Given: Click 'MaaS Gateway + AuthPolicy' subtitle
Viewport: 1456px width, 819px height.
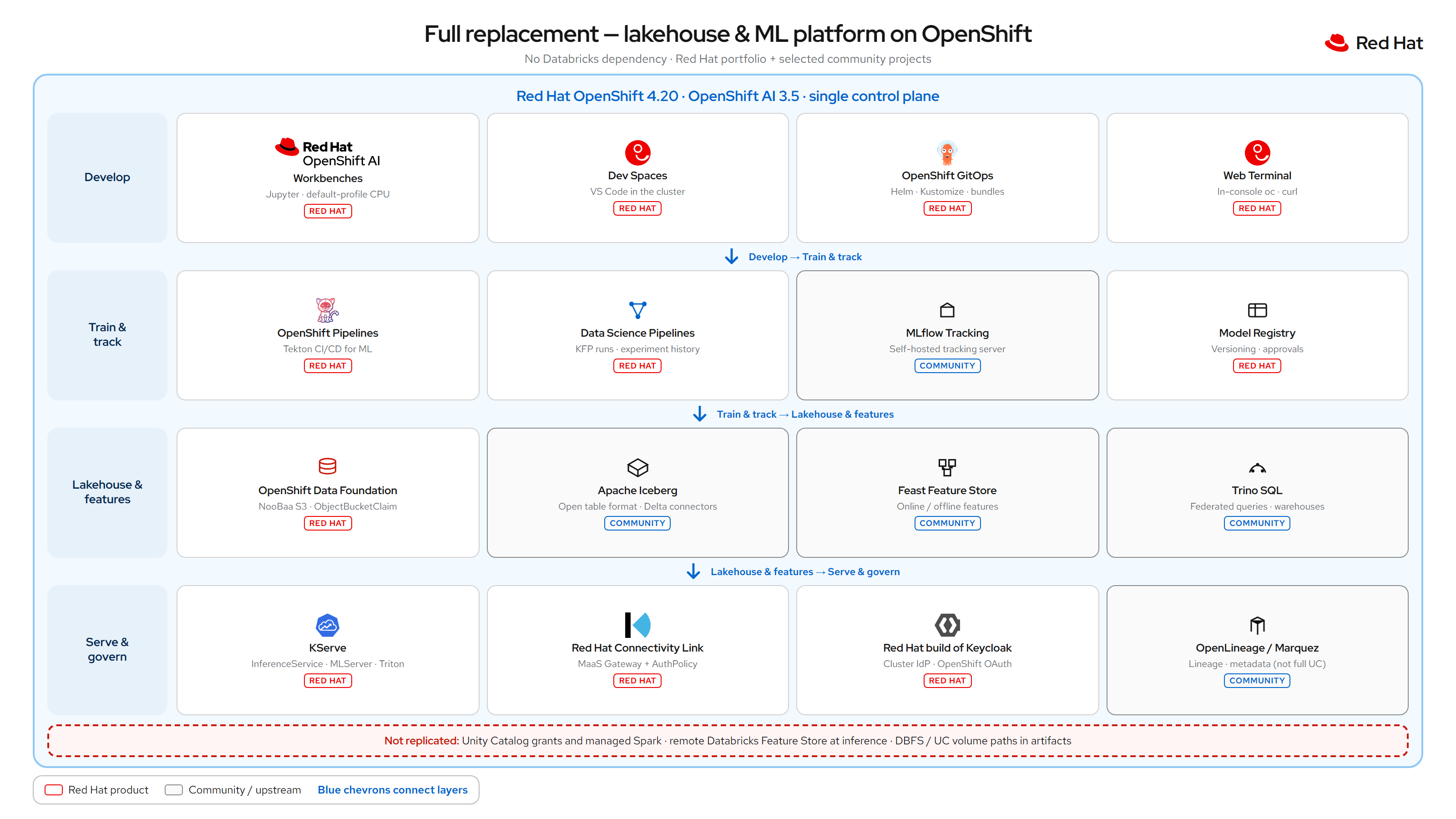Looking at the screenshot, I should point(637,663).
